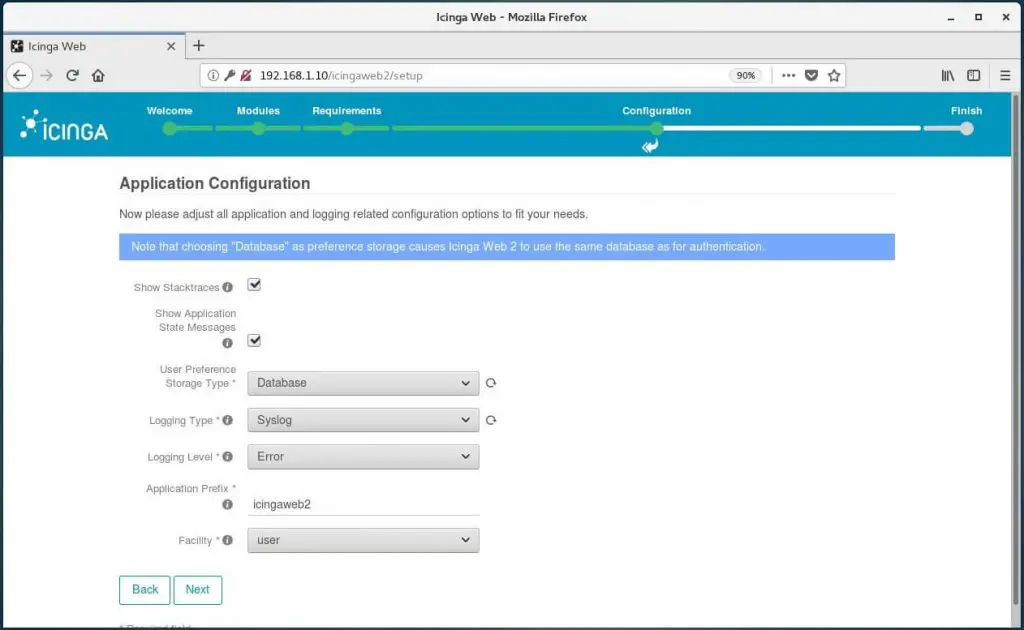
Task: Minimize the Firefox window
Action: click(x=951, y=18)
